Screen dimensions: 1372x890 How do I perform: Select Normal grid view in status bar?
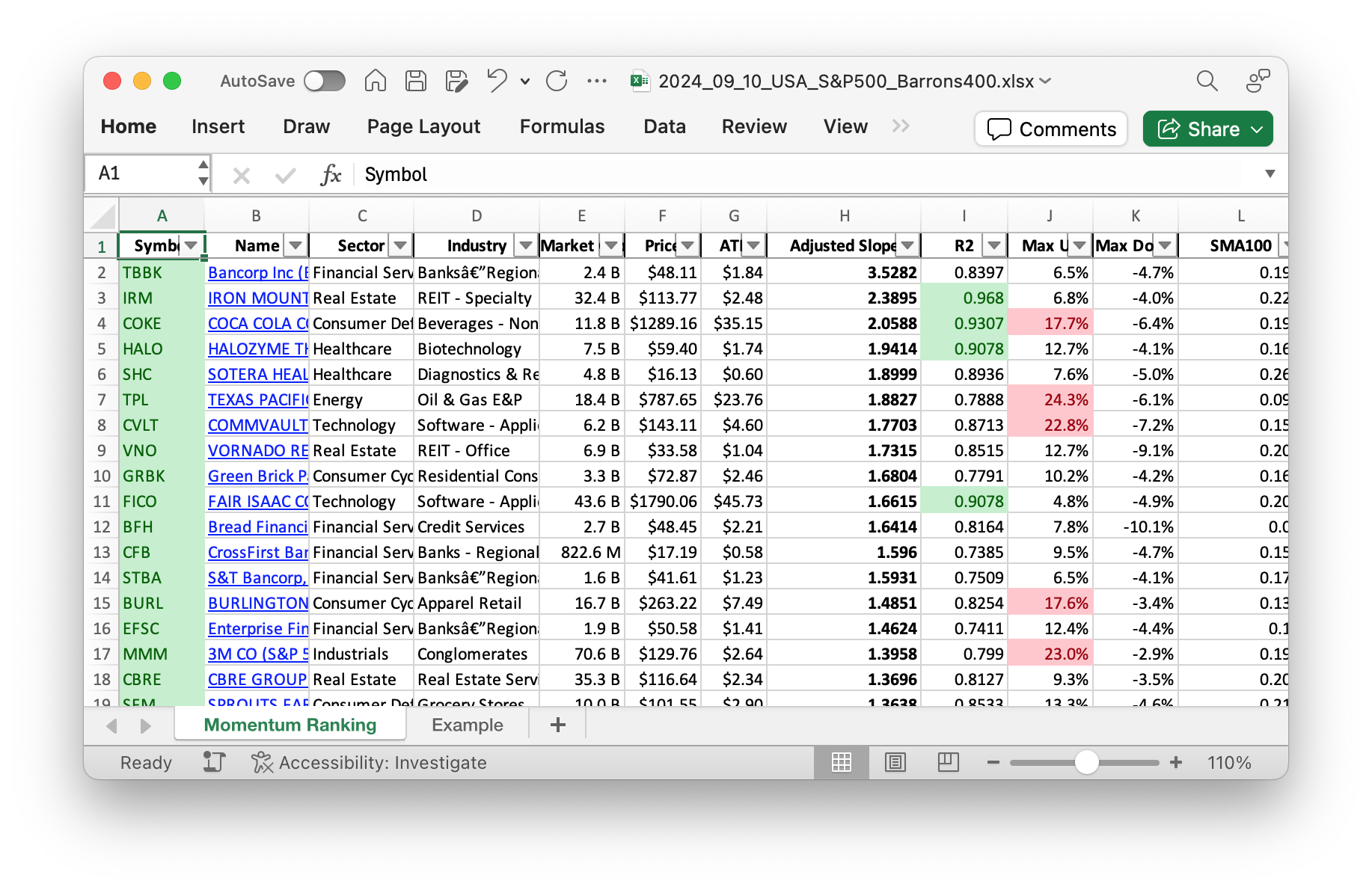point(842,762)
